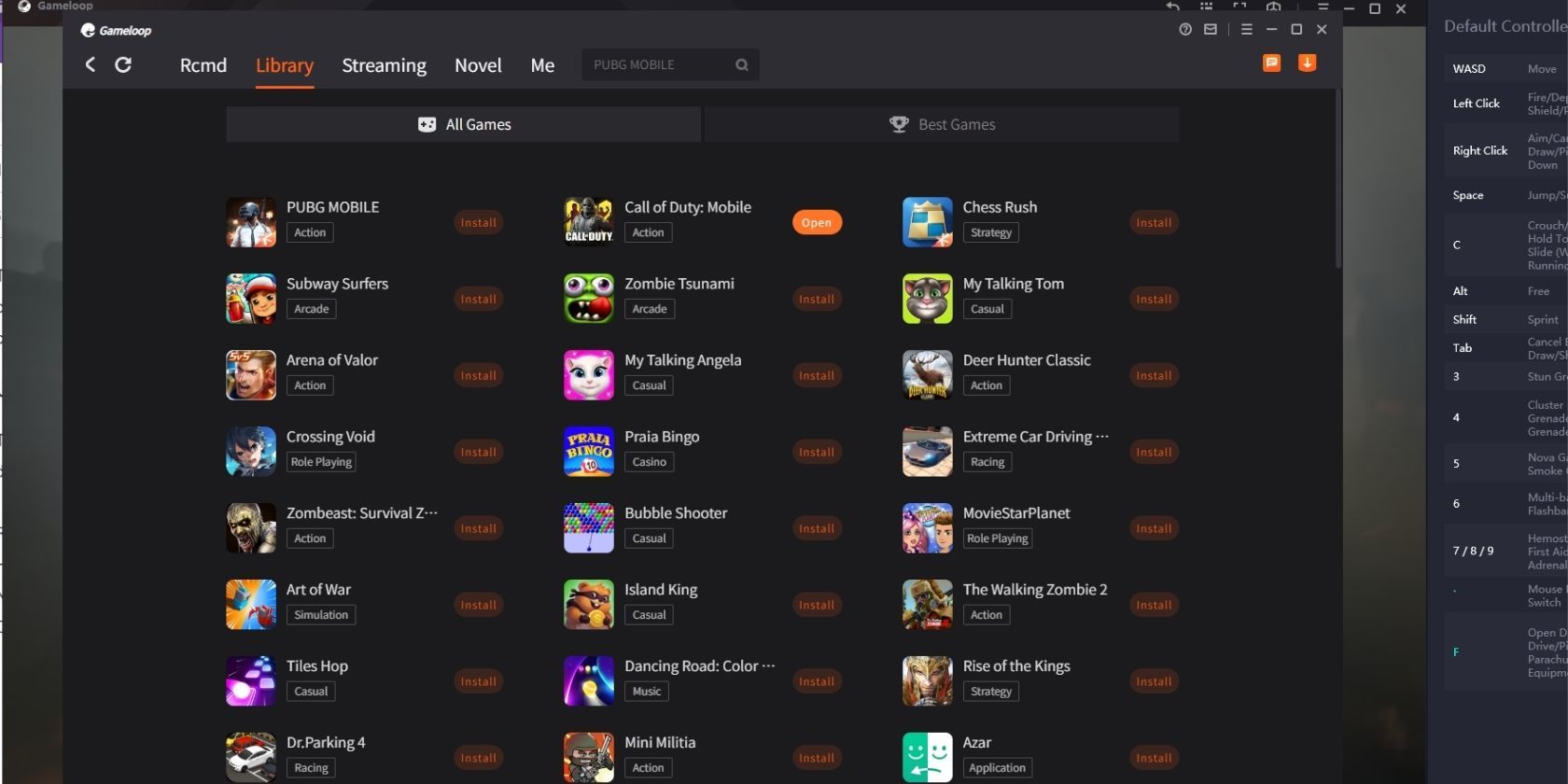1568x784 pixels.
Task: Switch to Best Games list
Action: pos(942,124)
